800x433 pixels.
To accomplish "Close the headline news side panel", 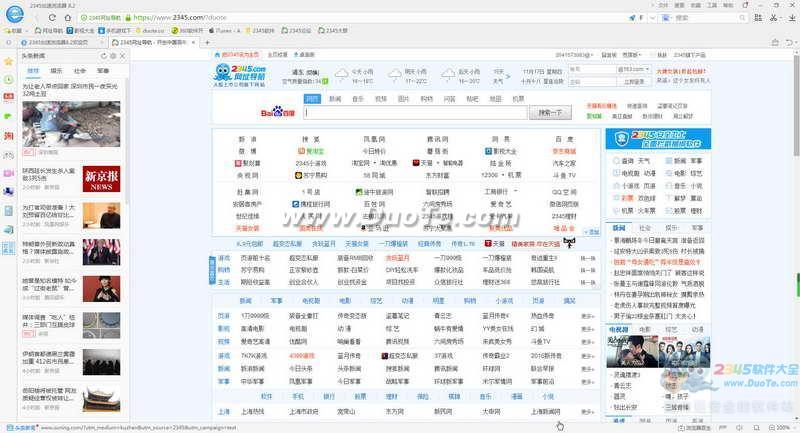I will pos(122,56).
